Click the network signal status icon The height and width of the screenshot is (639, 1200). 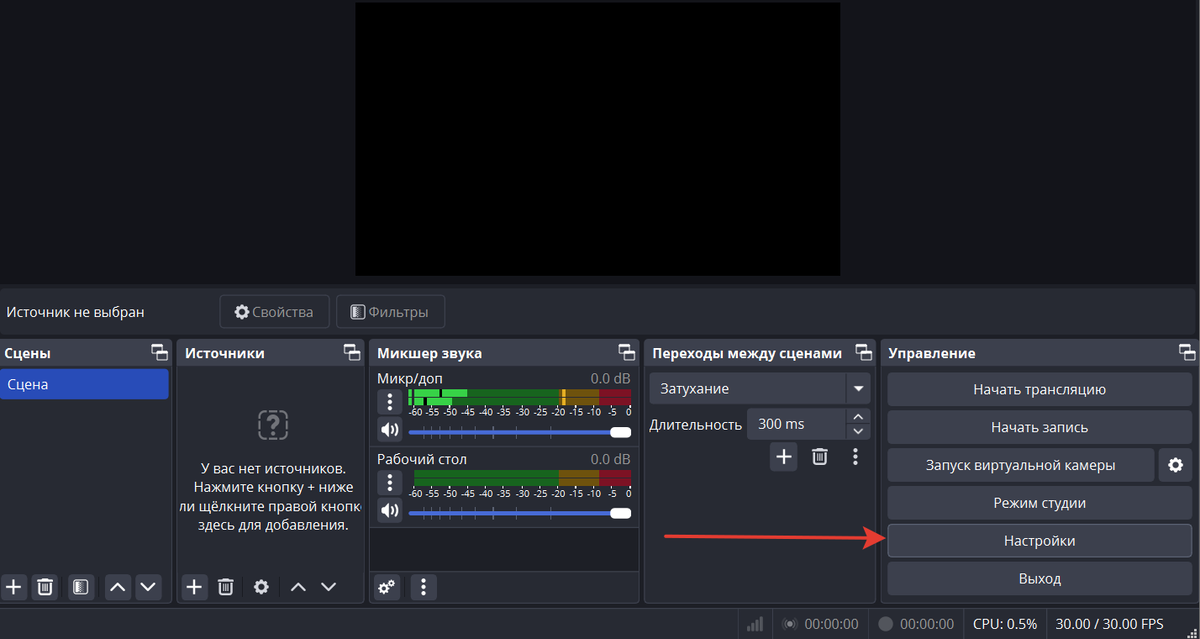(755, 624)
